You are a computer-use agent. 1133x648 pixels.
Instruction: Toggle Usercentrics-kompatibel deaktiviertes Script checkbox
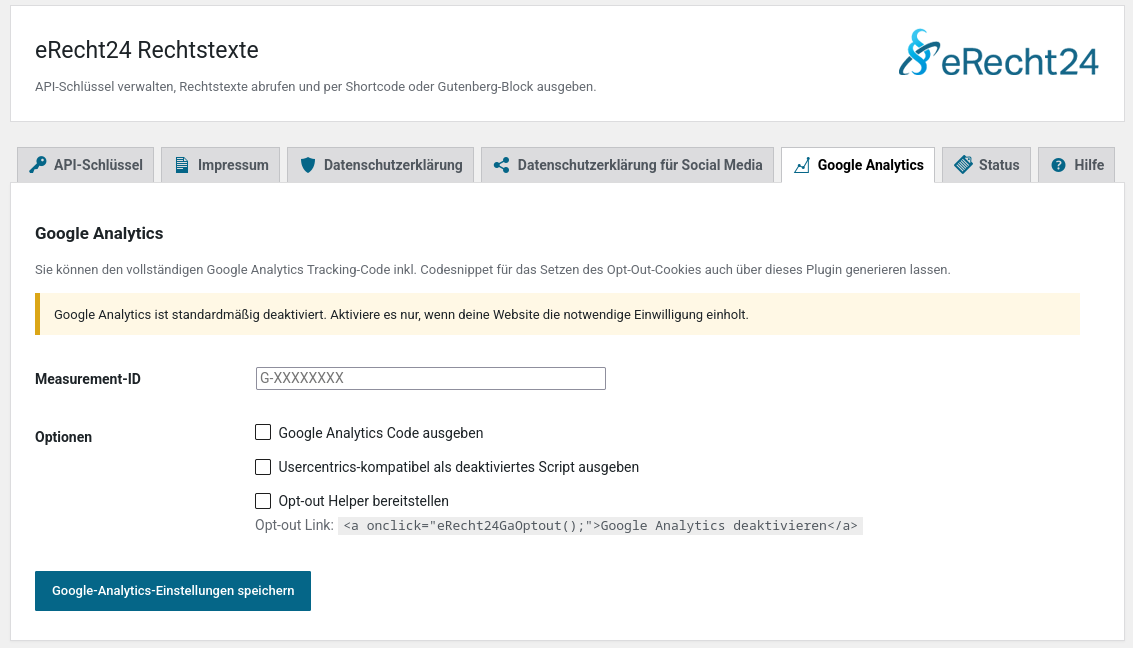263,467
